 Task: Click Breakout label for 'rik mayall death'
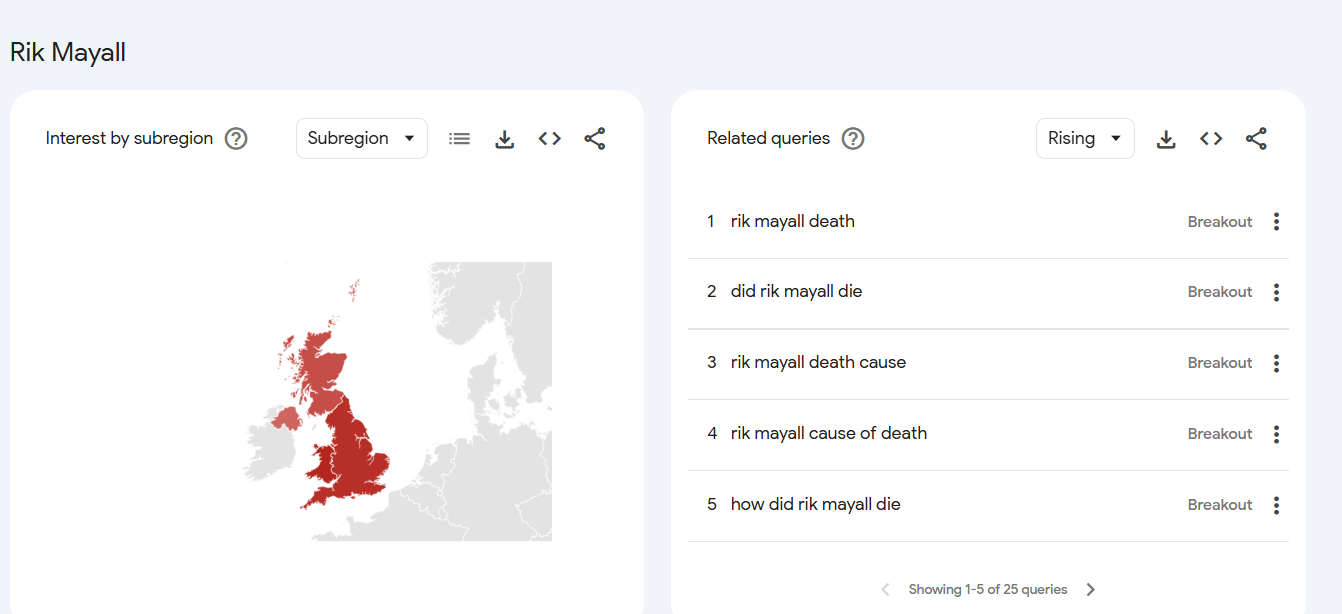(1220, 222)
